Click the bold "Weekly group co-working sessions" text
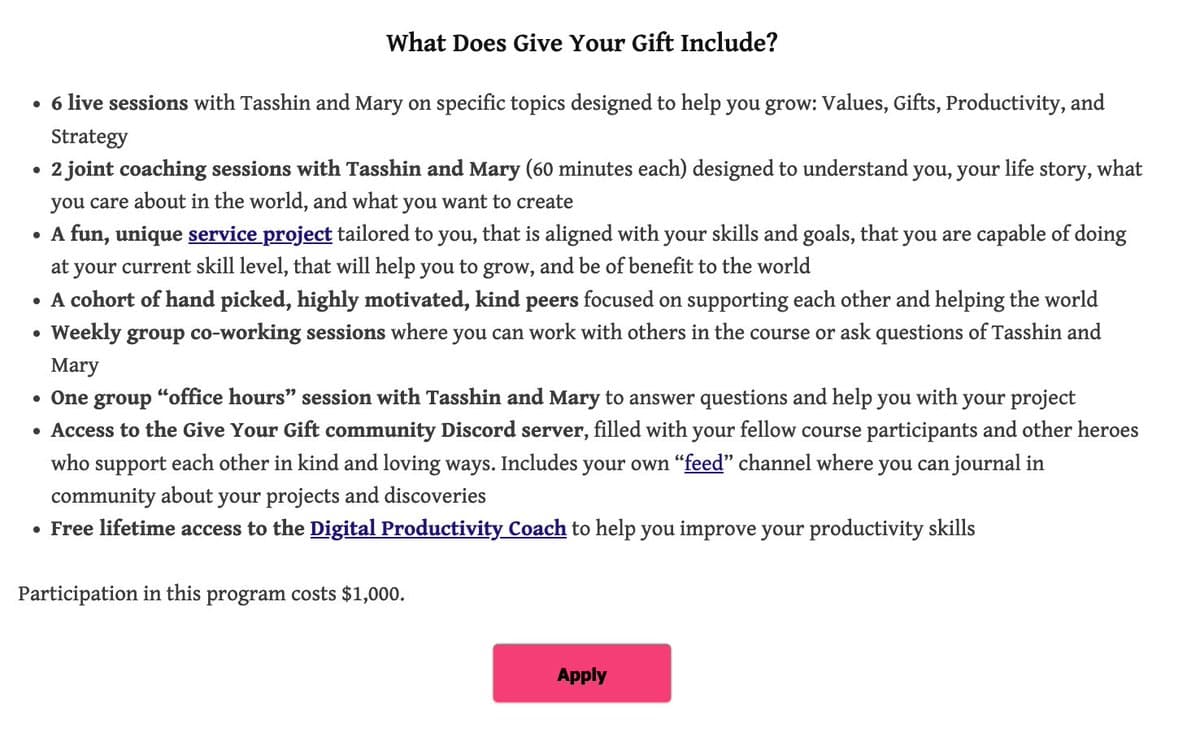The height and width of the screenshot is (737, 1200). click(218, 332)
